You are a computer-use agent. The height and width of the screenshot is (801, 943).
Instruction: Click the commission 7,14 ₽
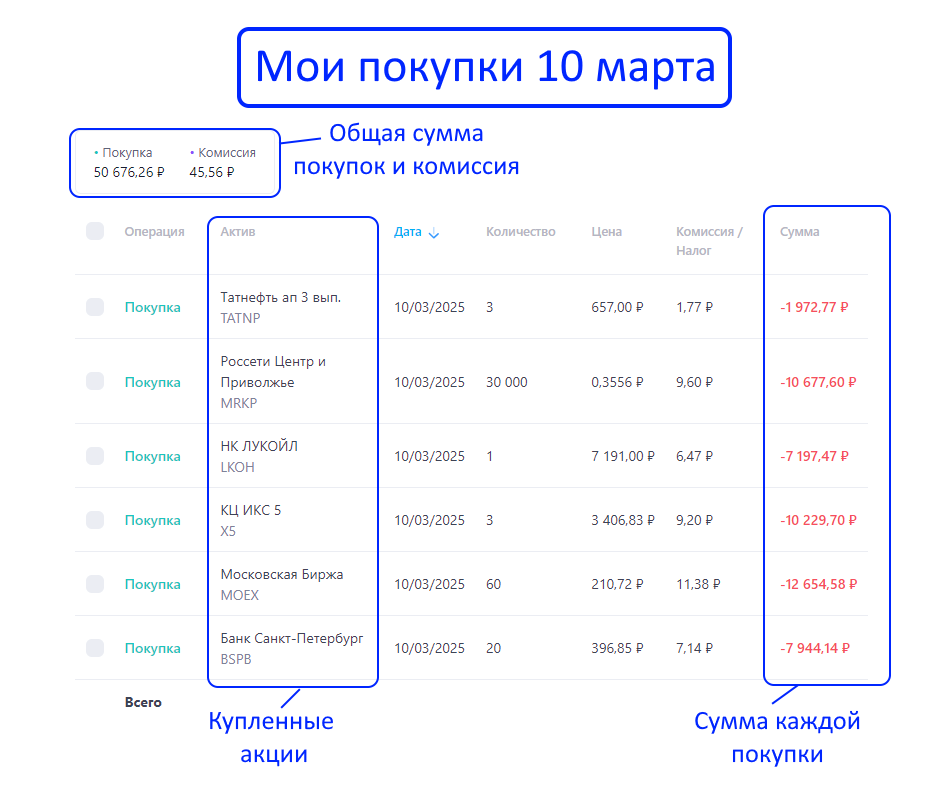click(x=695, y=648)
